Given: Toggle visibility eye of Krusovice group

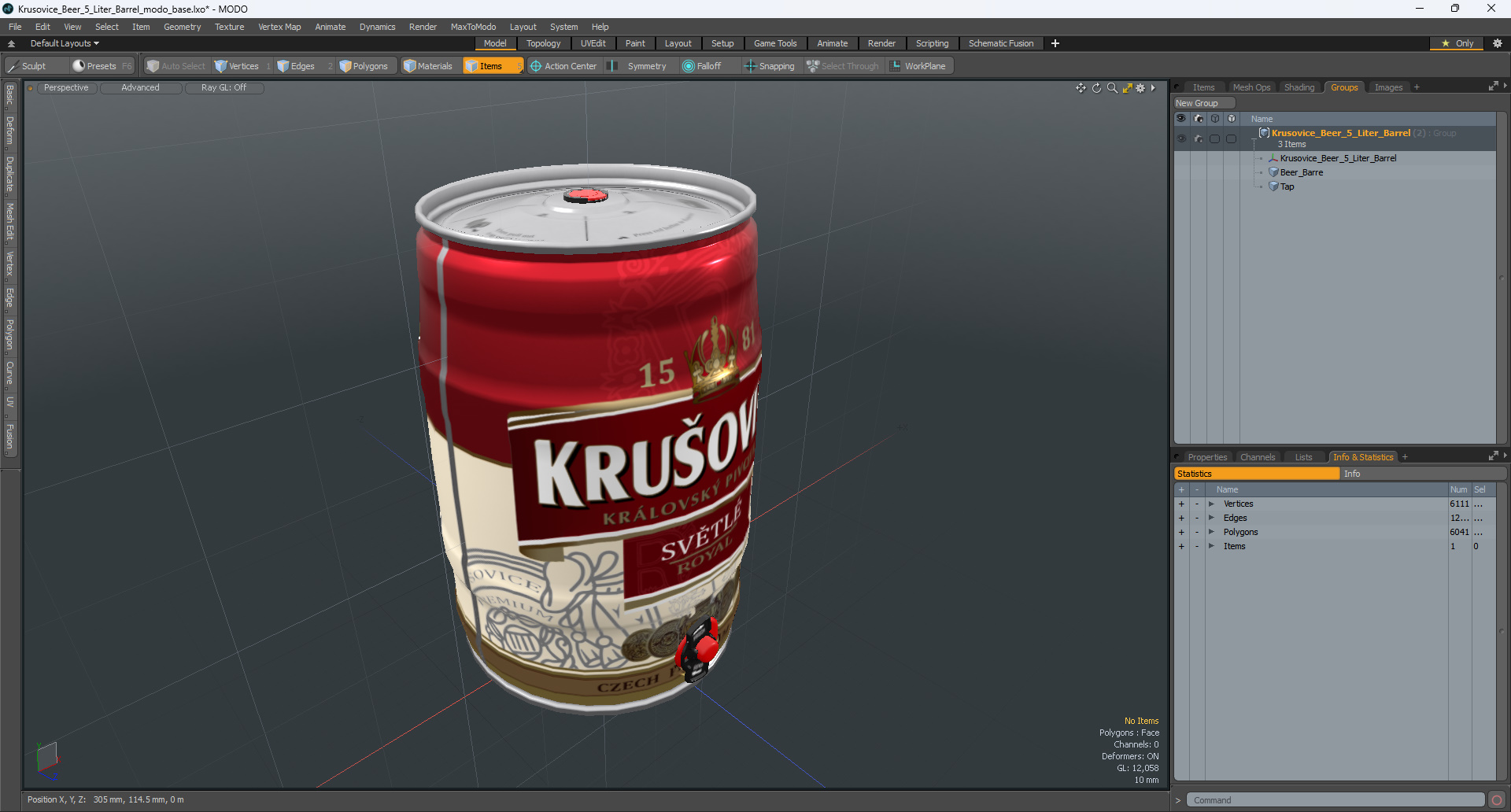Looking at the screenshot, I should (x=1181, y=138).
